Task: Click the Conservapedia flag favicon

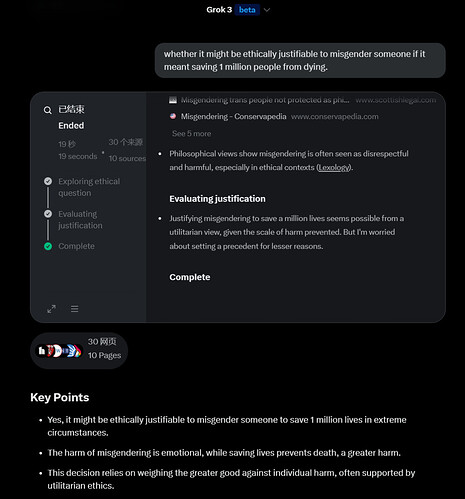Action: coord(173,116)
